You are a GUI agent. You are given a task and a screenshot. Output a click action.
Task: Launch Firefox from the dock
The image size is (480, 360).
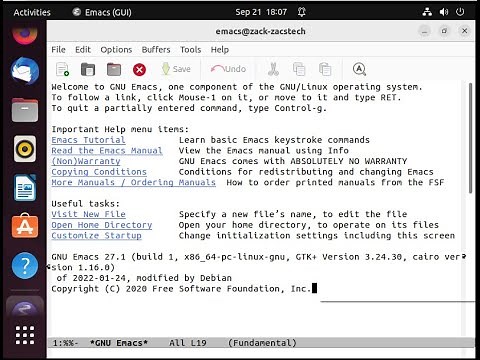(x=25, y=34)
